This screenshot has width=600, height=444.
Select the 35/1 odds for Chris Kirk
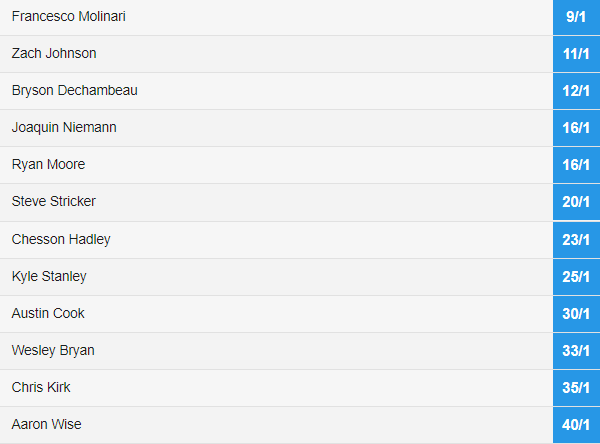click(x=576, y=388)
